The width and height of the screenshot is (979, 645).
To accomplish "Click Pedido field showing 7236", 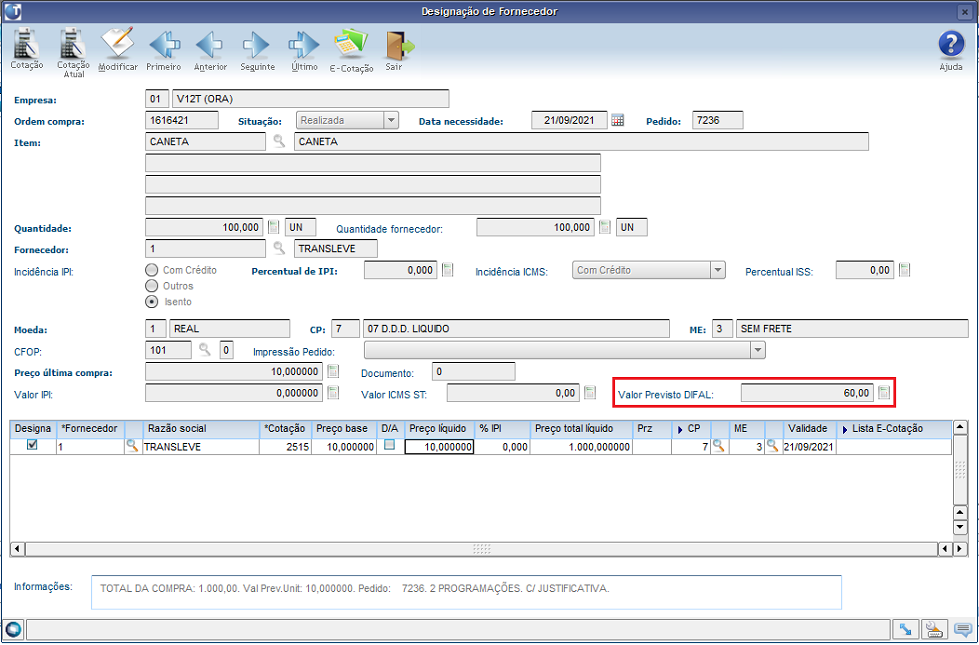I will (717, 121).
